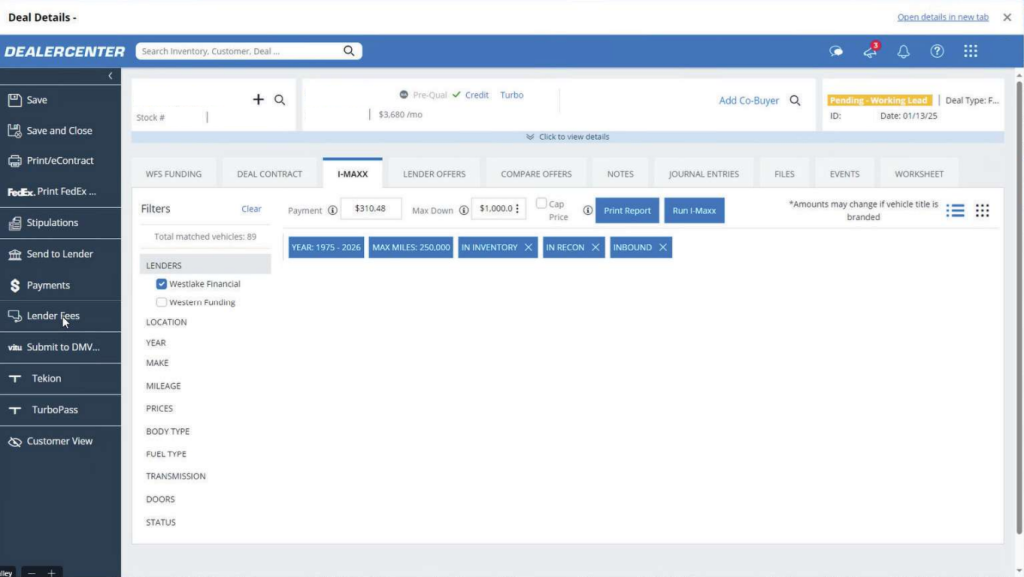1024x577 pixels.
Task: Expand Click to view details bar
Action: 568,137
